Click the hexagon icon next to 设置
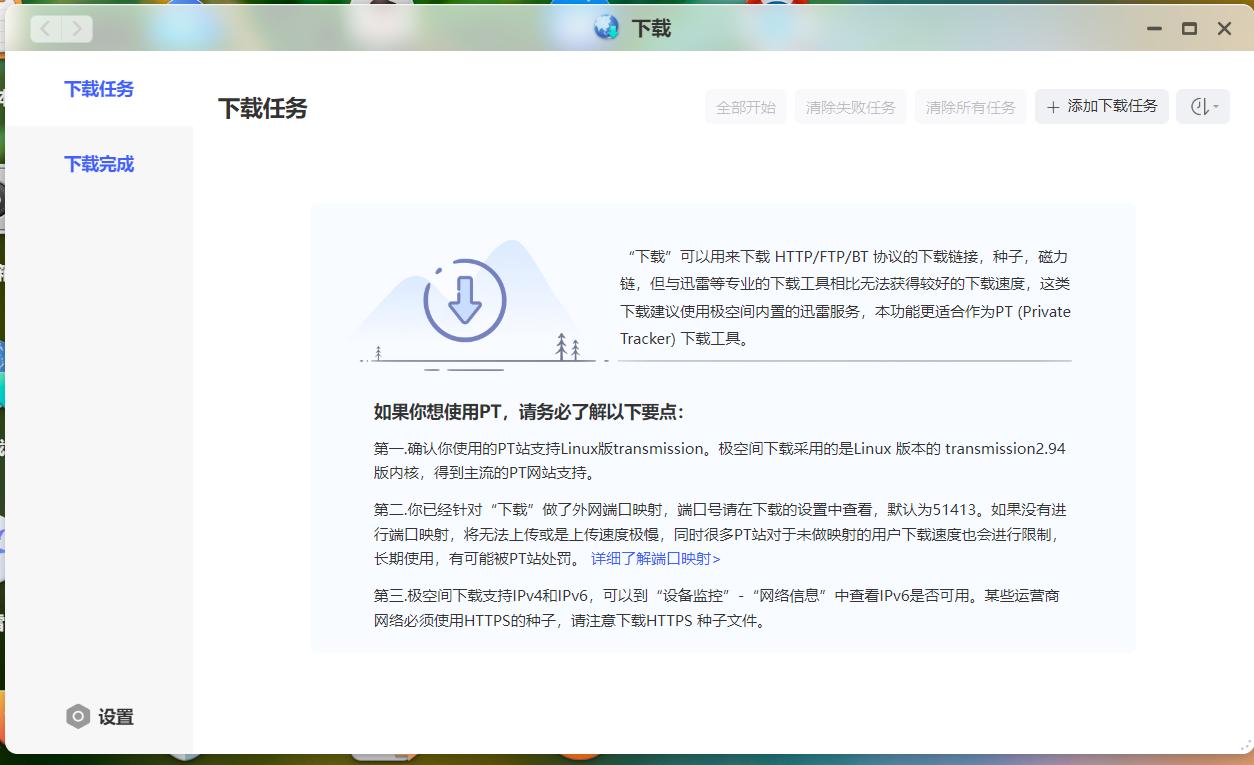1254x765 pixels. [x=78, y=716]
